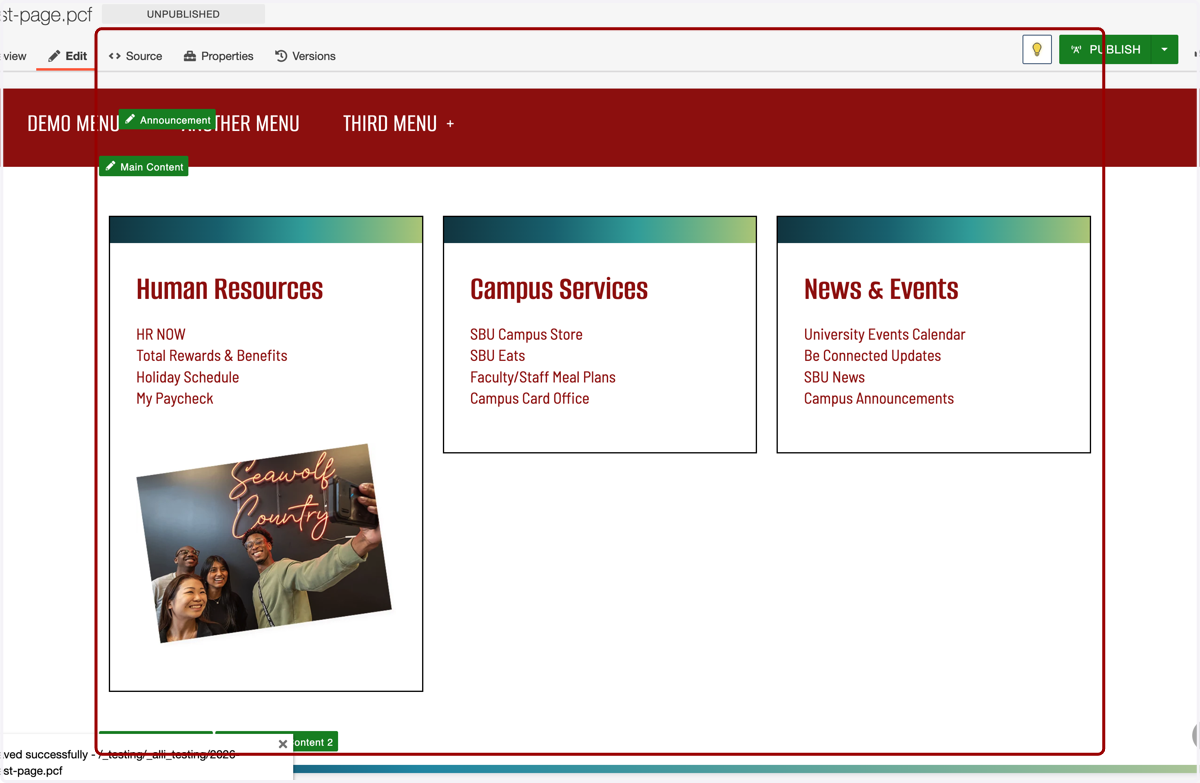Open the Faculty/Staff Meal Plans link
This screenshot has width=1200, height=783.
coord(543,377)
